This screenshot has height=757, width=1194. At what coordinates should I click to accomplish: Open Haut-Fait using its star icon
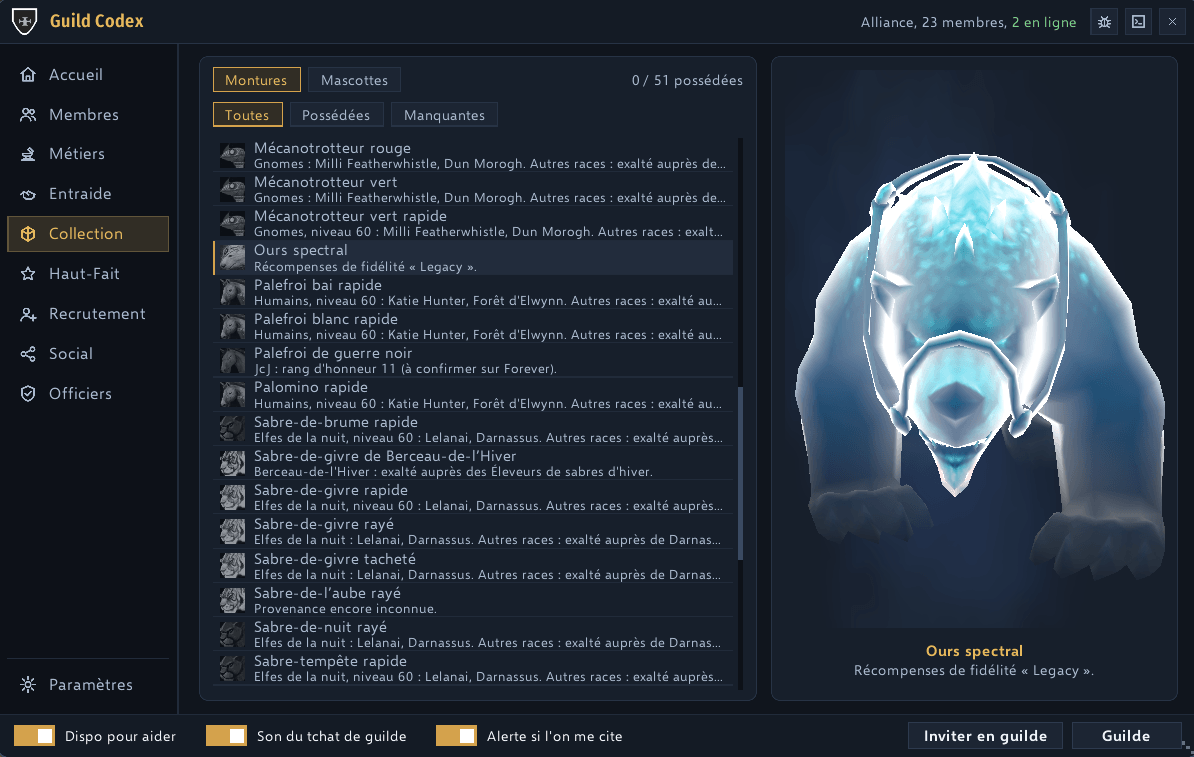tap(28, 274)
